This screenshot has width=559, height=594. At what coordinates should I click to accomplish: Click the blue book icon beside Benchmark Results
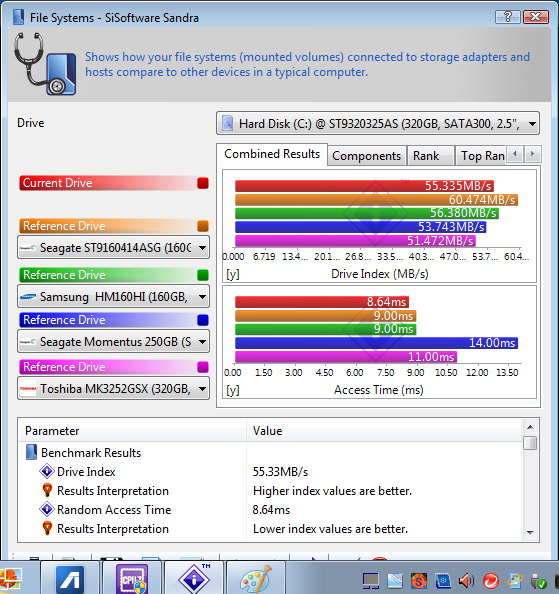click(x=31, y=452)
